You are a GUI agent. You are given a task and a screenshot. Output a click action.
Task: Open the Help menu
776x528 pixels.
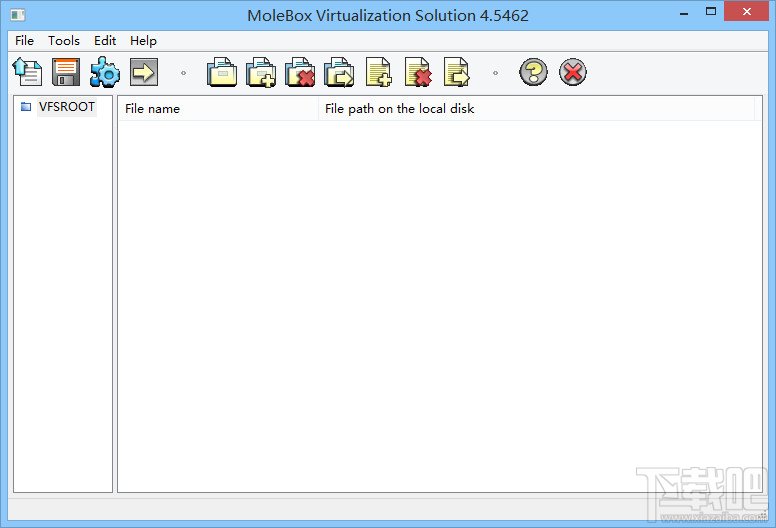(144, 41)
